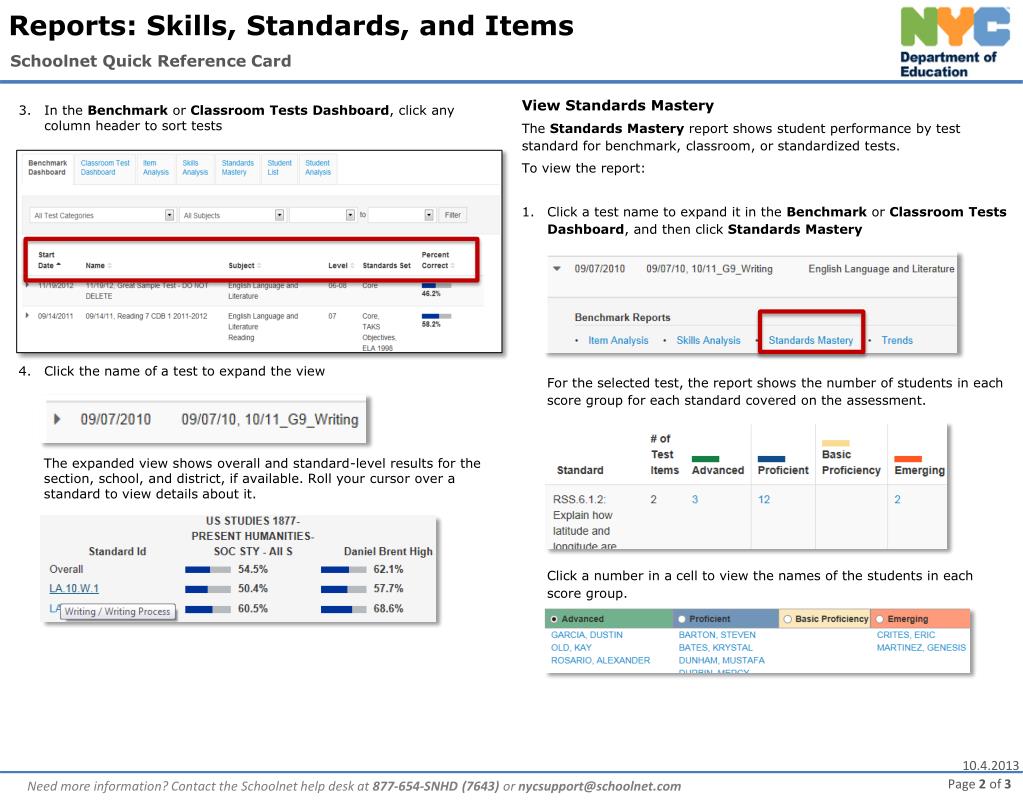Click the 68.6% school value
The width and height of the screenshot is (1023, 808).
coord(388,608)
